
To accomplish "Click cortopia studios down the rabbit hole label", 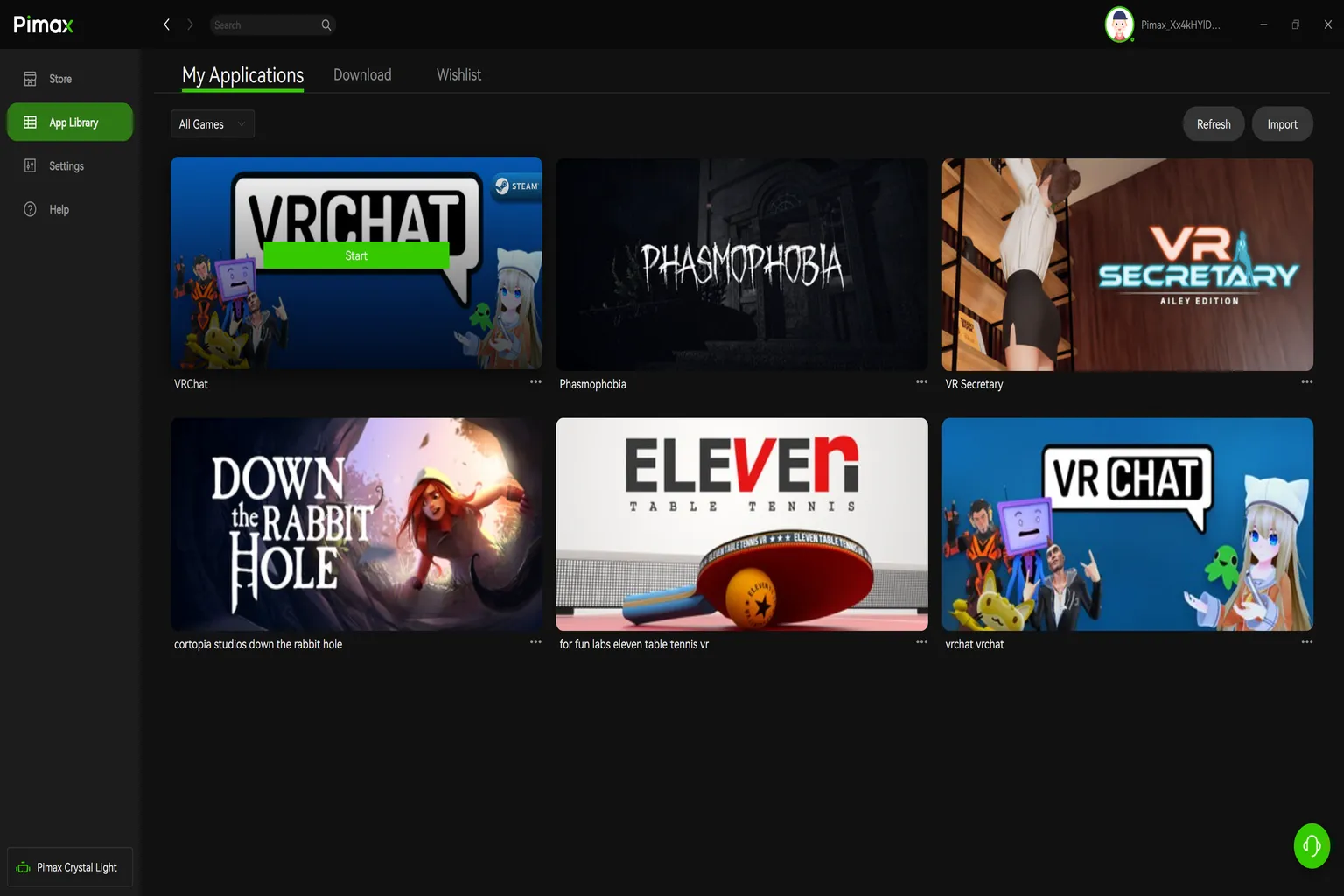I will (x=258, y=644).
